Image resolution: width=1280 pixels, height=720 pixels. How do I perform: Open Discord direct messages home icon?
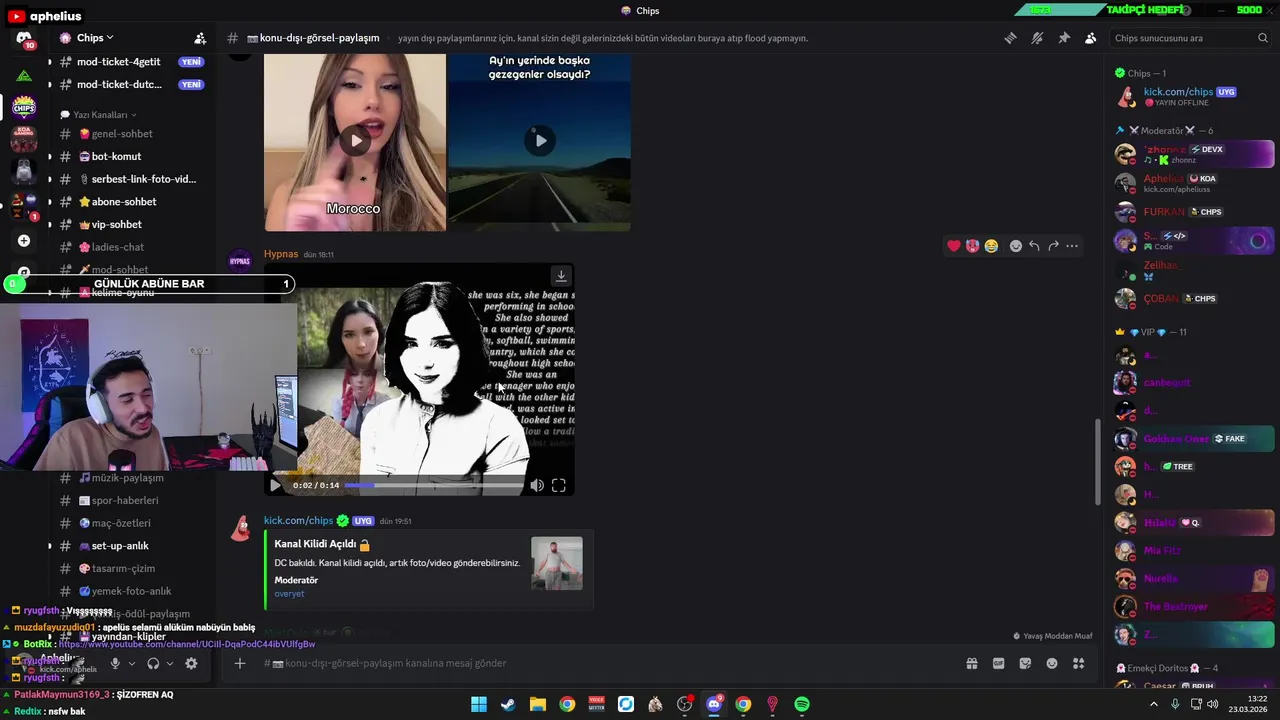point(24,39)
